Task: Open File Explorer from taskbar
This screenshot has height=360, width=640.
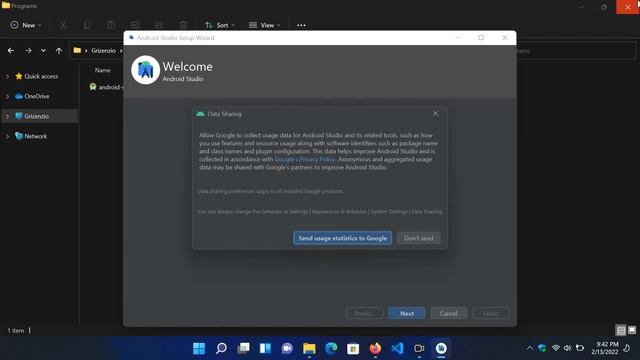Action: (309, 348)
